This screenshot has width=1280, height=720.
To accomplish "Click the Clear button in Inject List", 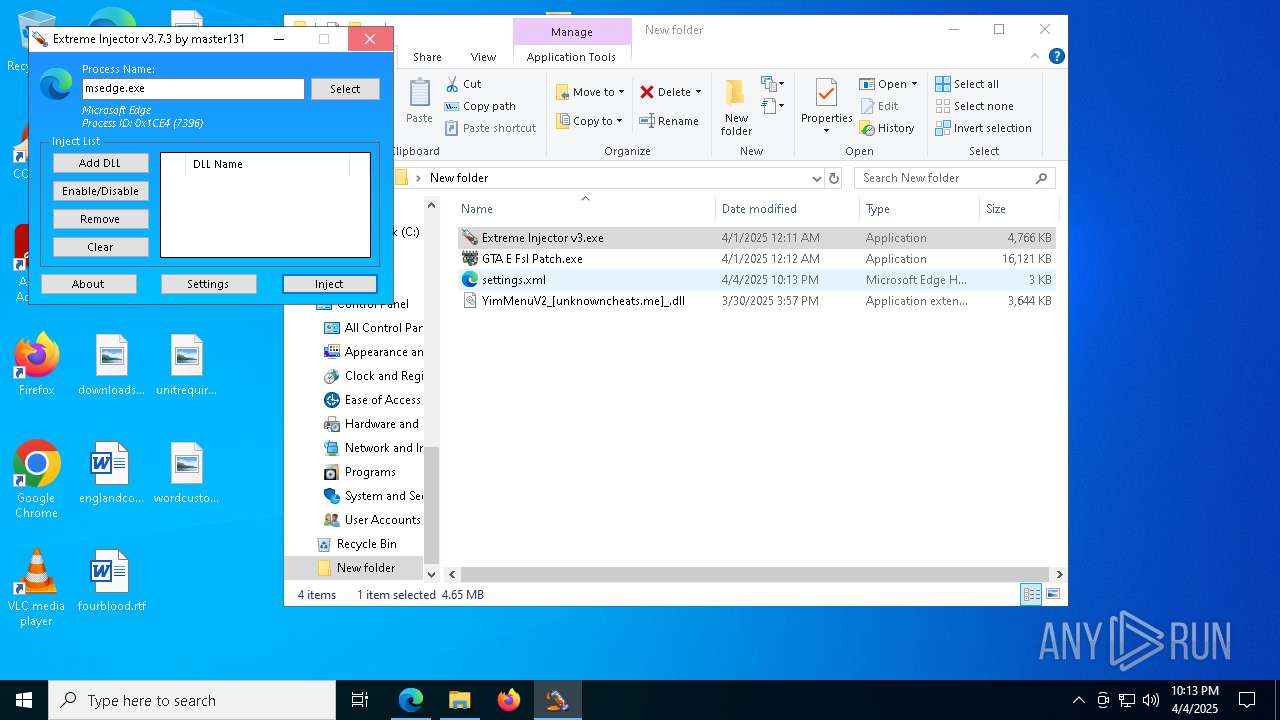I will 100,247.
